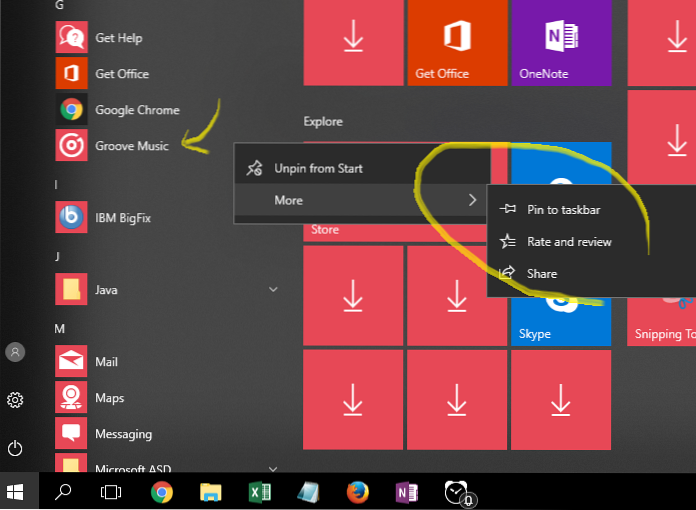Open the Get Help app

(x=118, y=38)
